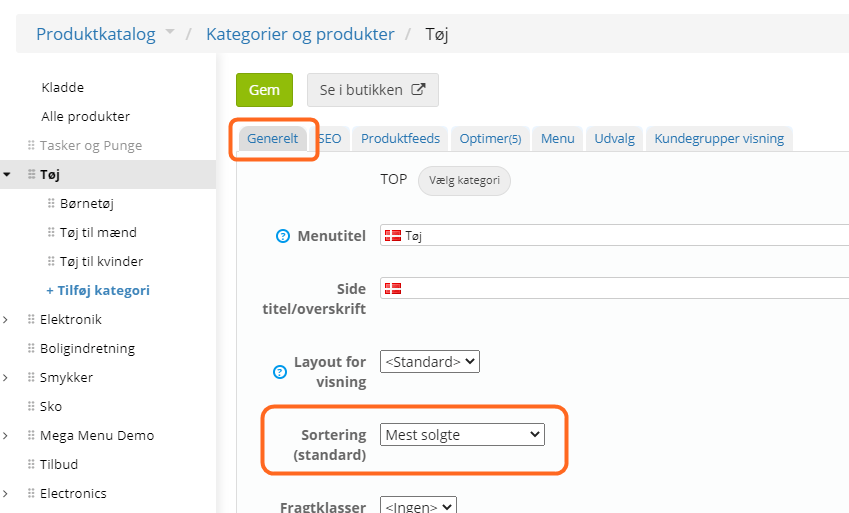Click drag handle beside Elektronik

coord(31,320)
